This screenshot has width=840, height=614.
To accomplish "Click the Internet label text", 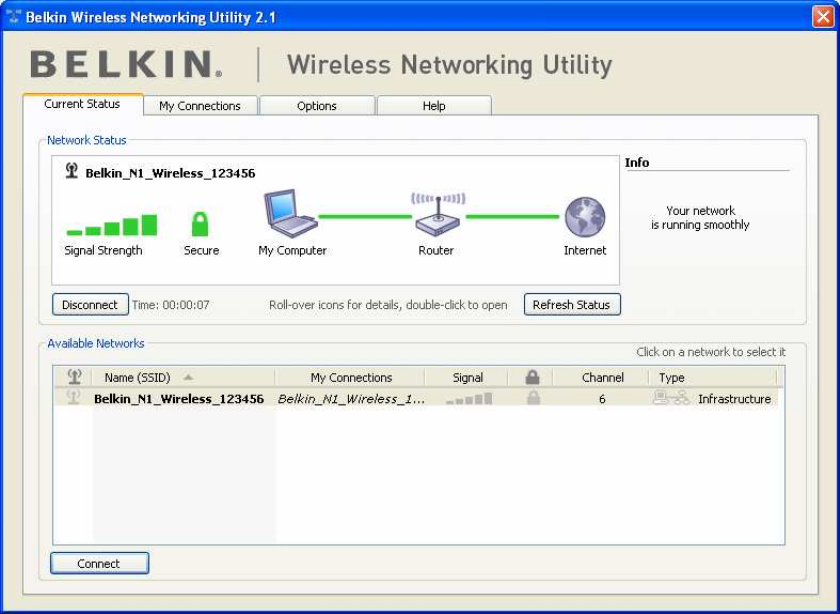I will 585,250.
